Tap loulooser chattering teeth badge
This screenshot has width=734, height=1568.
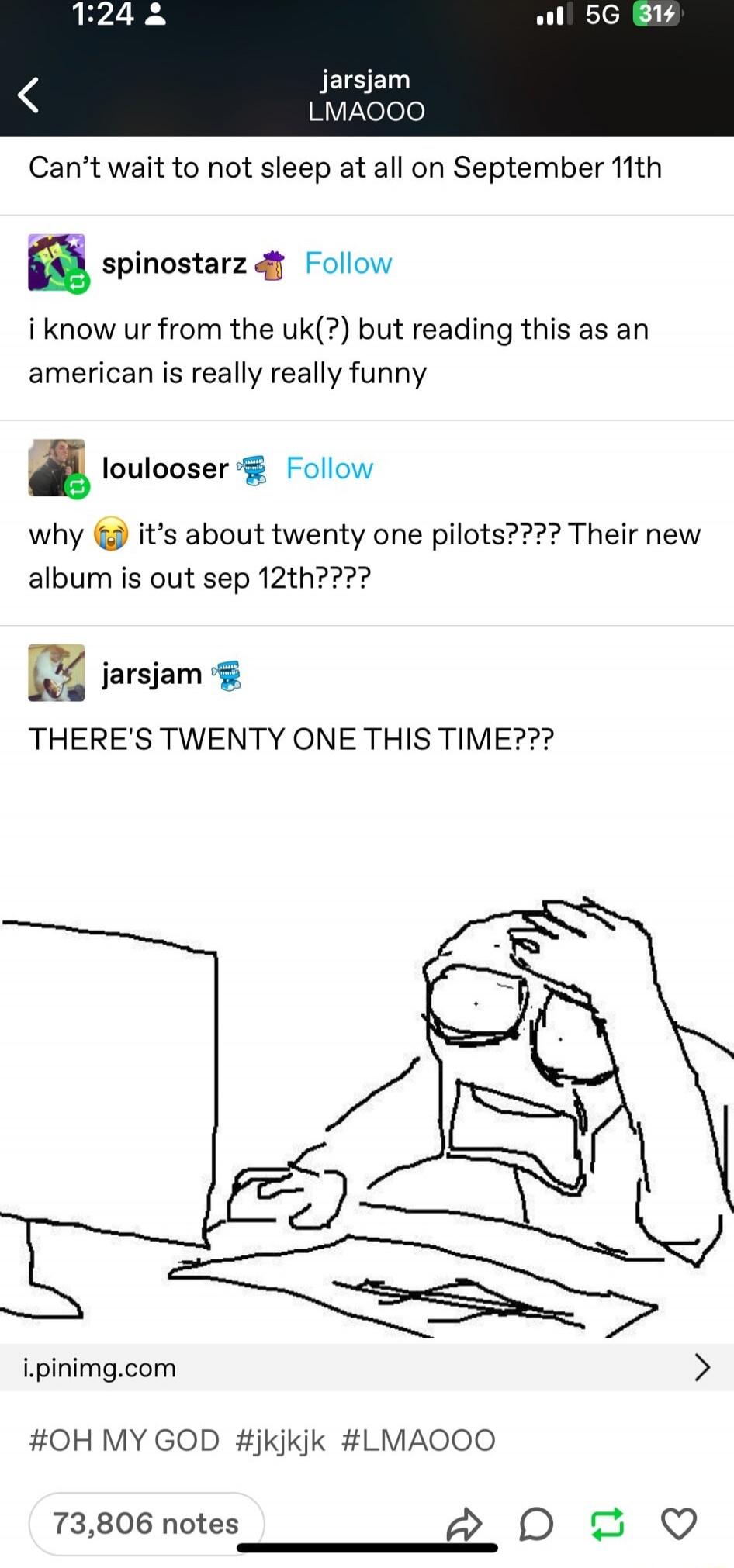251,470
